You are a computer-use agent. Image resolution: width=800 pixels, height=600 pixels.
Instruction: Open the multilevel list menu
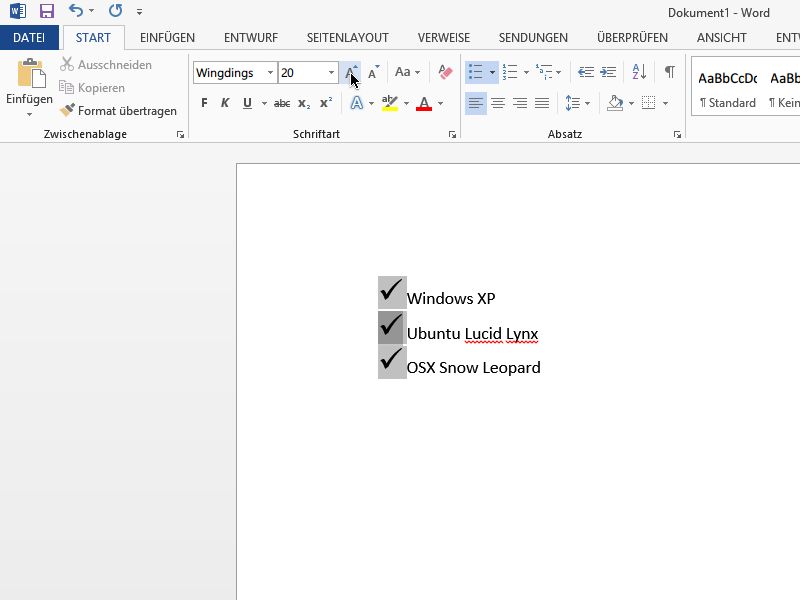(548, 72)
